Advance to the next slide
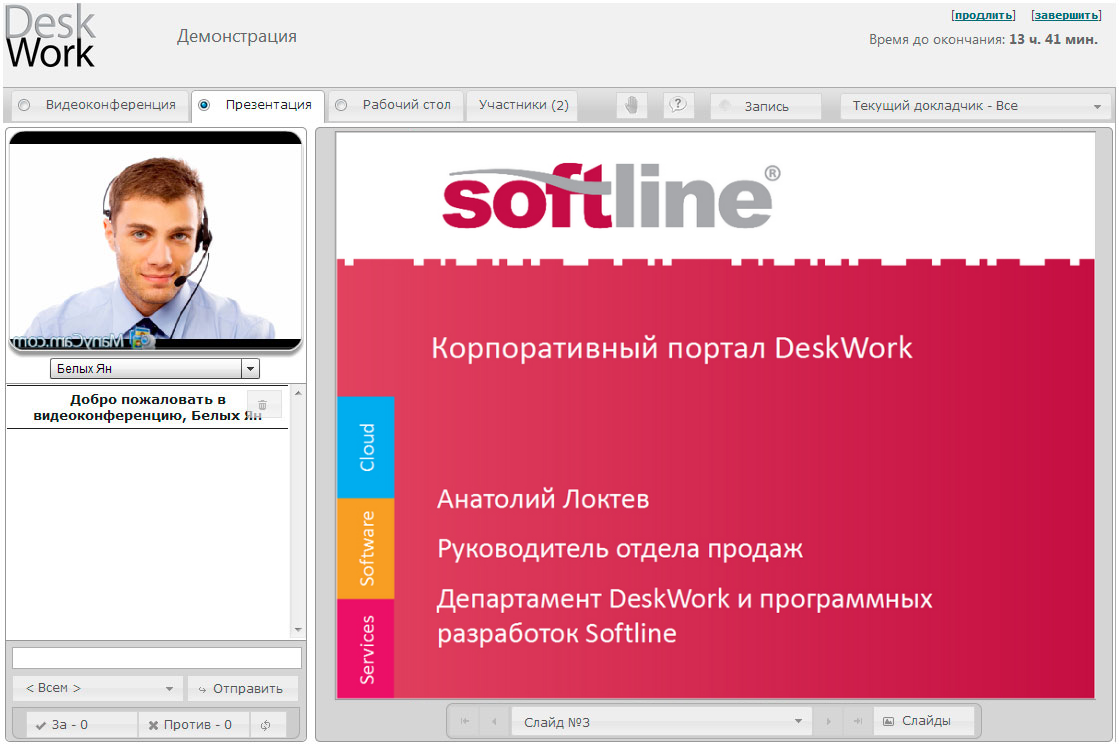This screenshot has height=745, width=1119. pyautogui.click(x=828, y=721)
